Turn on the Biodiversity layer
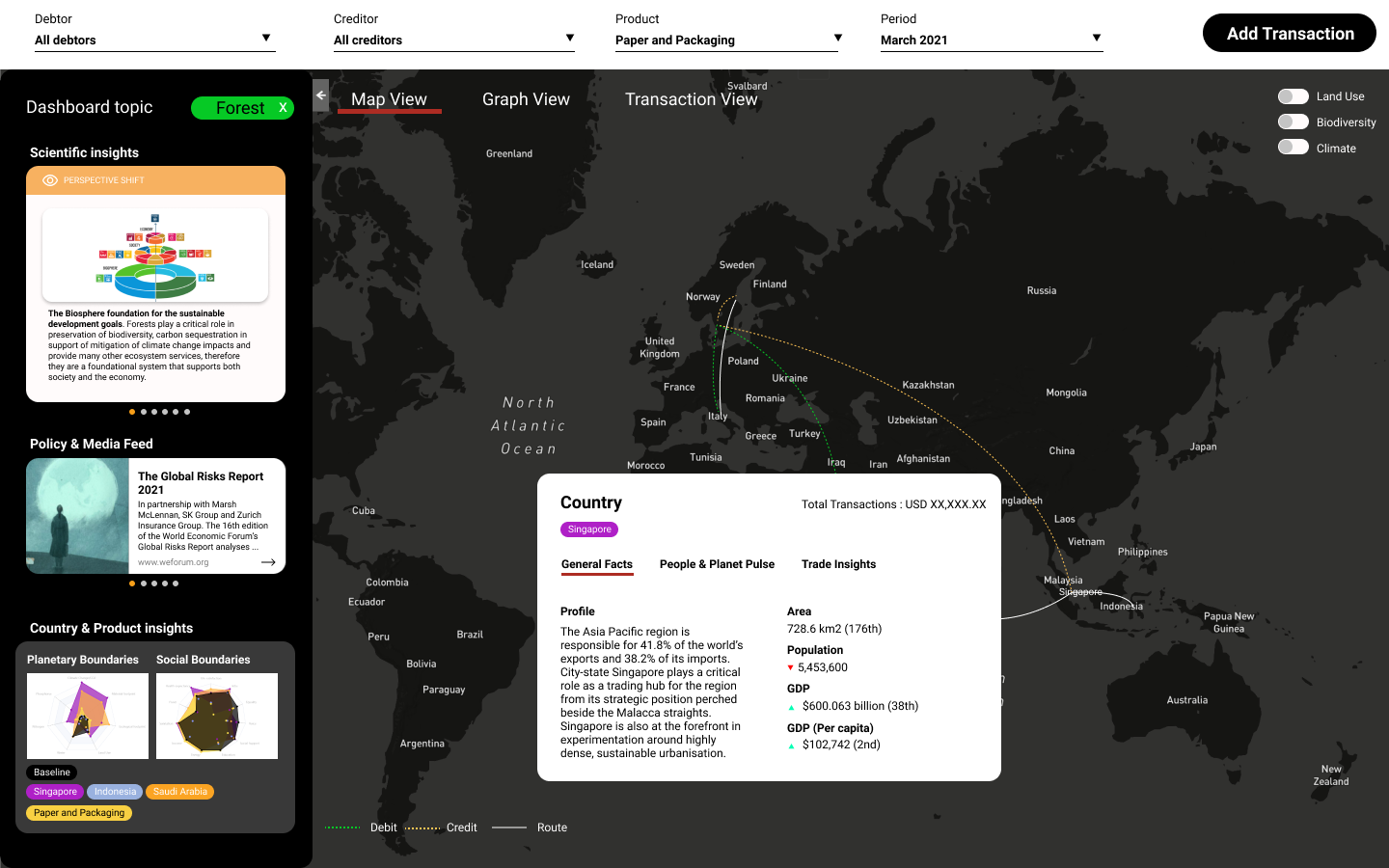 coord(1293,122)
